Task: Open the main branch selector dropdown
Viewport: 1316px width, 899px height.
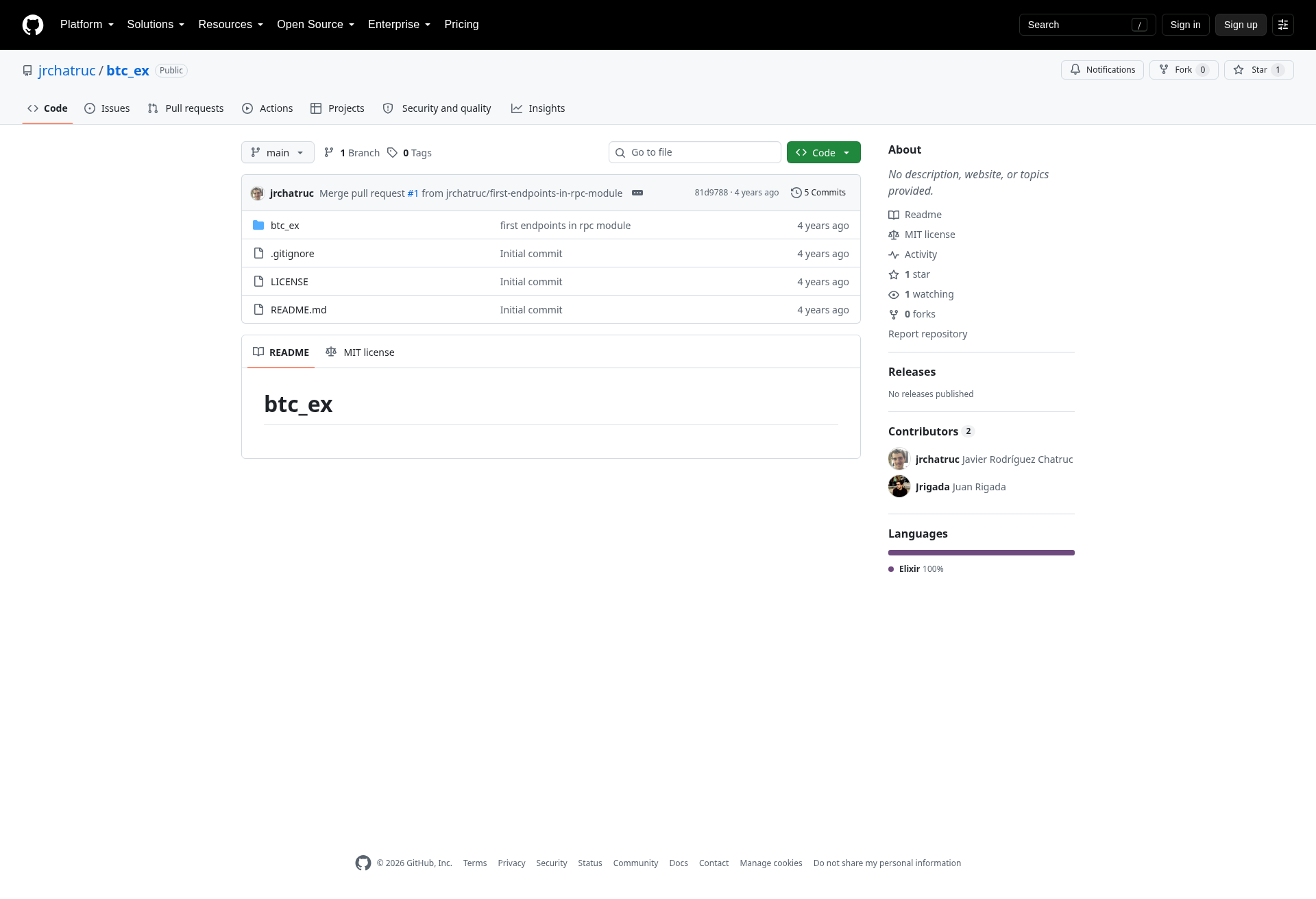Action: click(x=278, y=152)
